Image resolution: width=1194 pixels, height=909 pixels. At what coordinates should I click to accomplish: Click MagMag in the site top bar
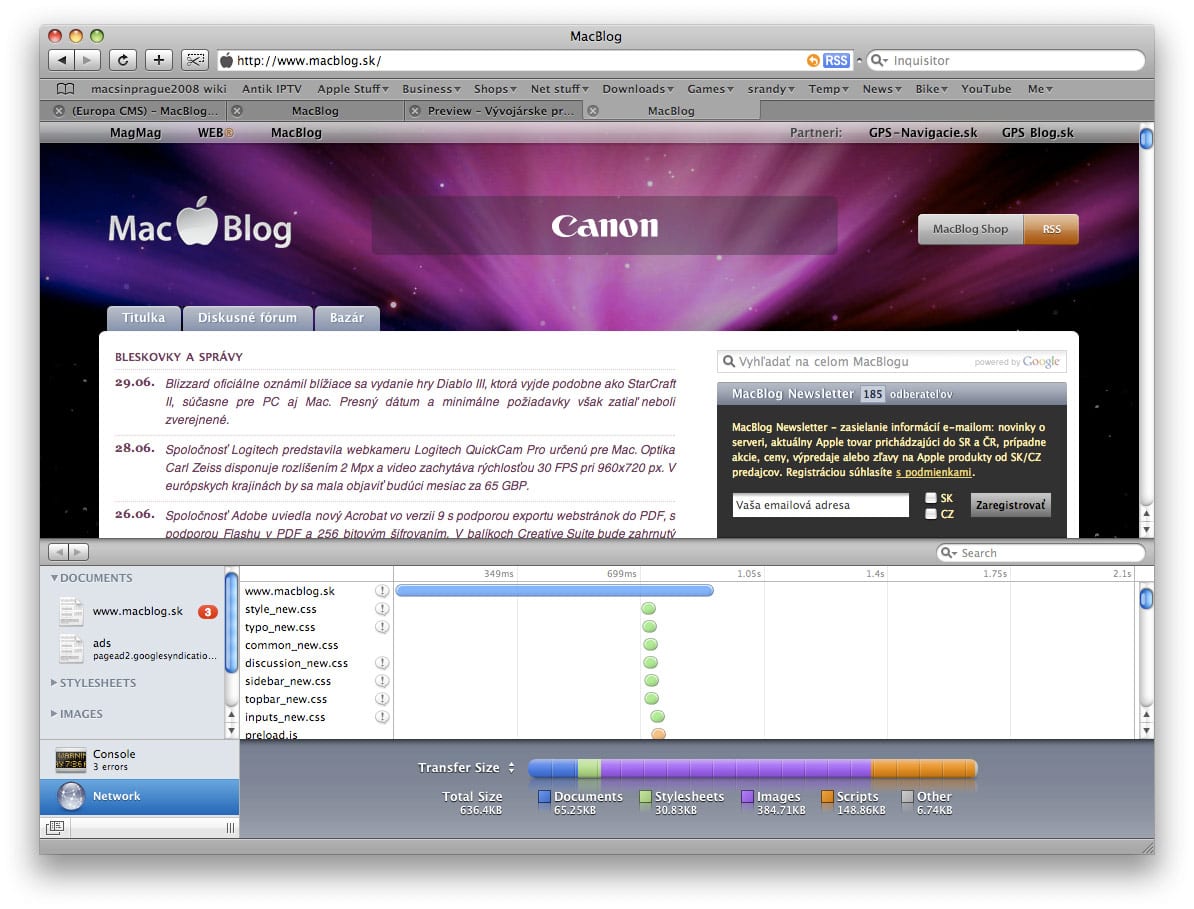136,132
